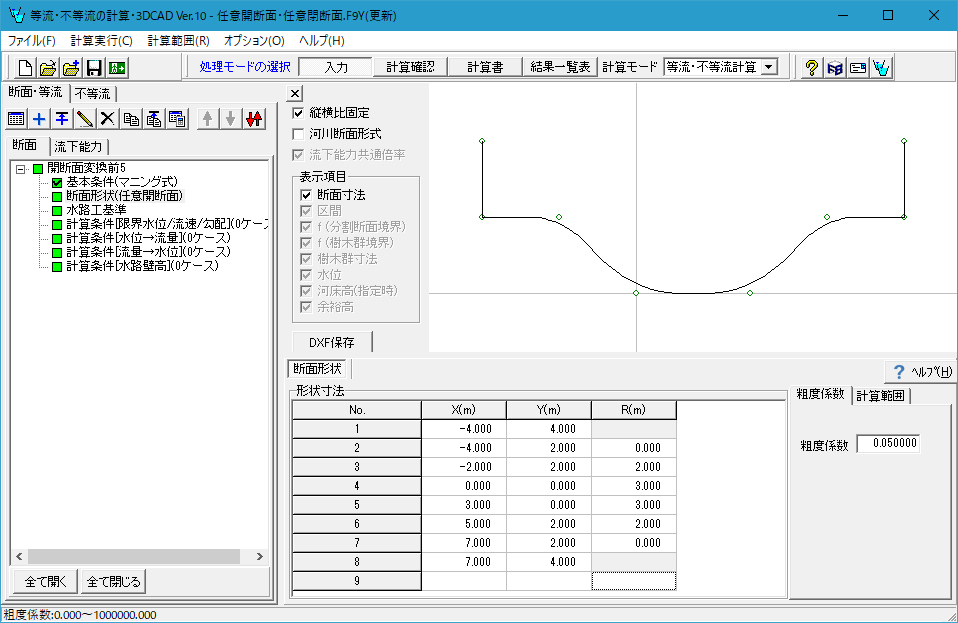Click the tree horizontal scrollbar right arrow
The height and width of the screenshot is (623, 958).
[x=260, y=556]
